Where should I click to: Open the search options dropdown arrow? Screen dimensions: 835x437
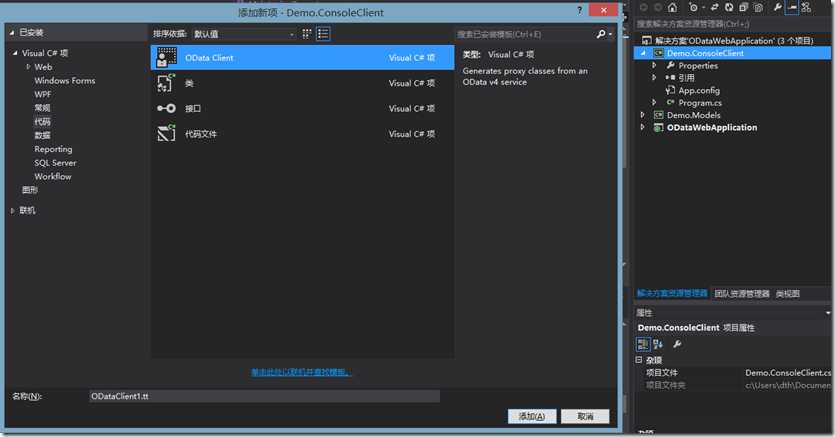pos(610,34)
